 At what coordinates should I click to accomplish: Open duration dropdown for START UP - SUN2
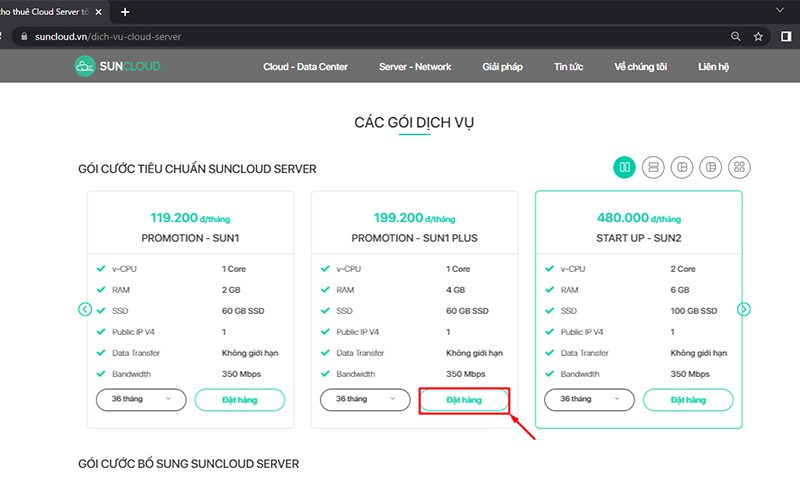[x=589, y=399]
